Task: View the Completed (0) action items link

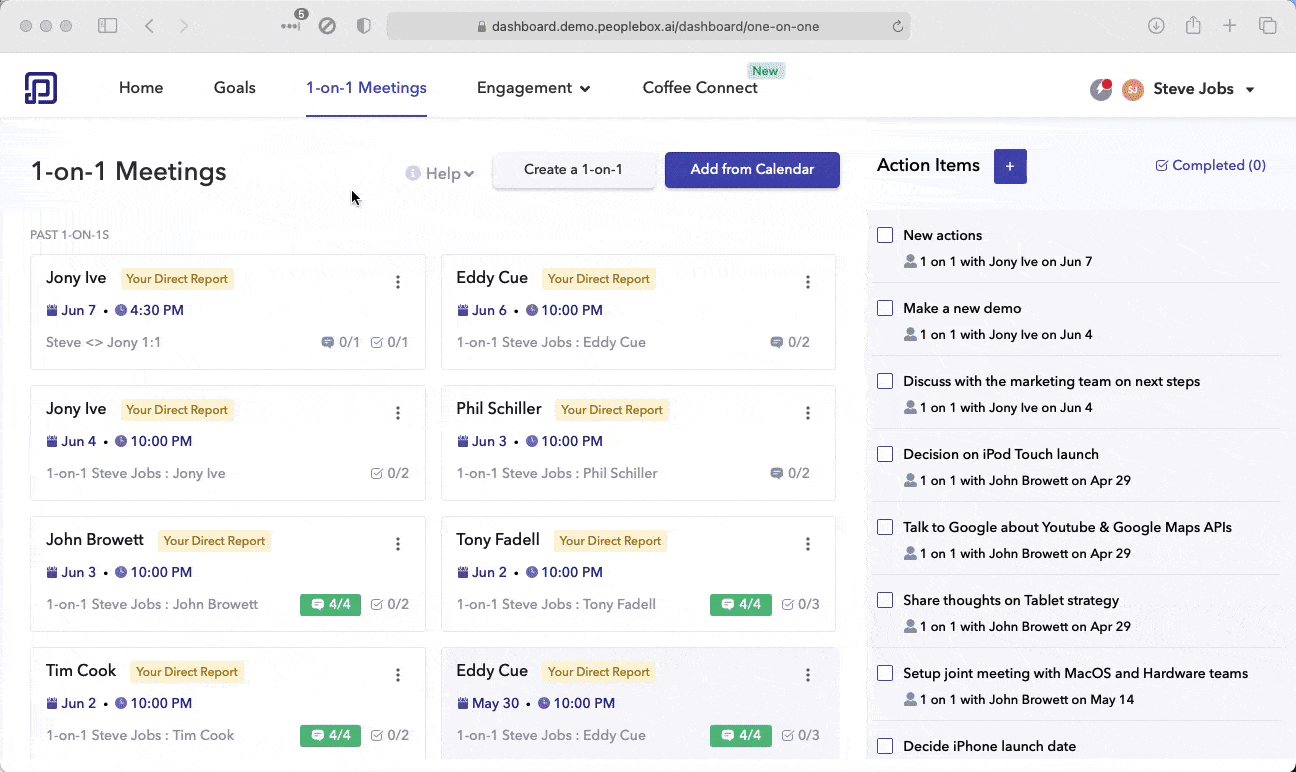Action: pyautogui.click(x=1210, y=166)
